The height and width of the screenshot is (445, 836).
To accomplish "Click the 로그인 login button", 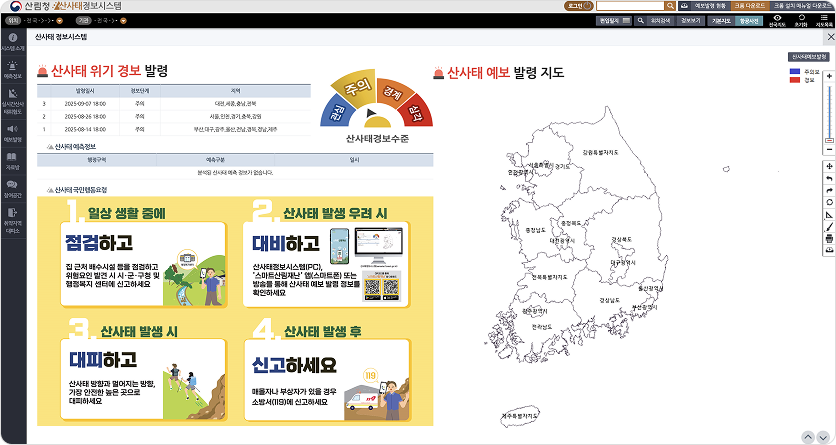I will pos(576,6).
